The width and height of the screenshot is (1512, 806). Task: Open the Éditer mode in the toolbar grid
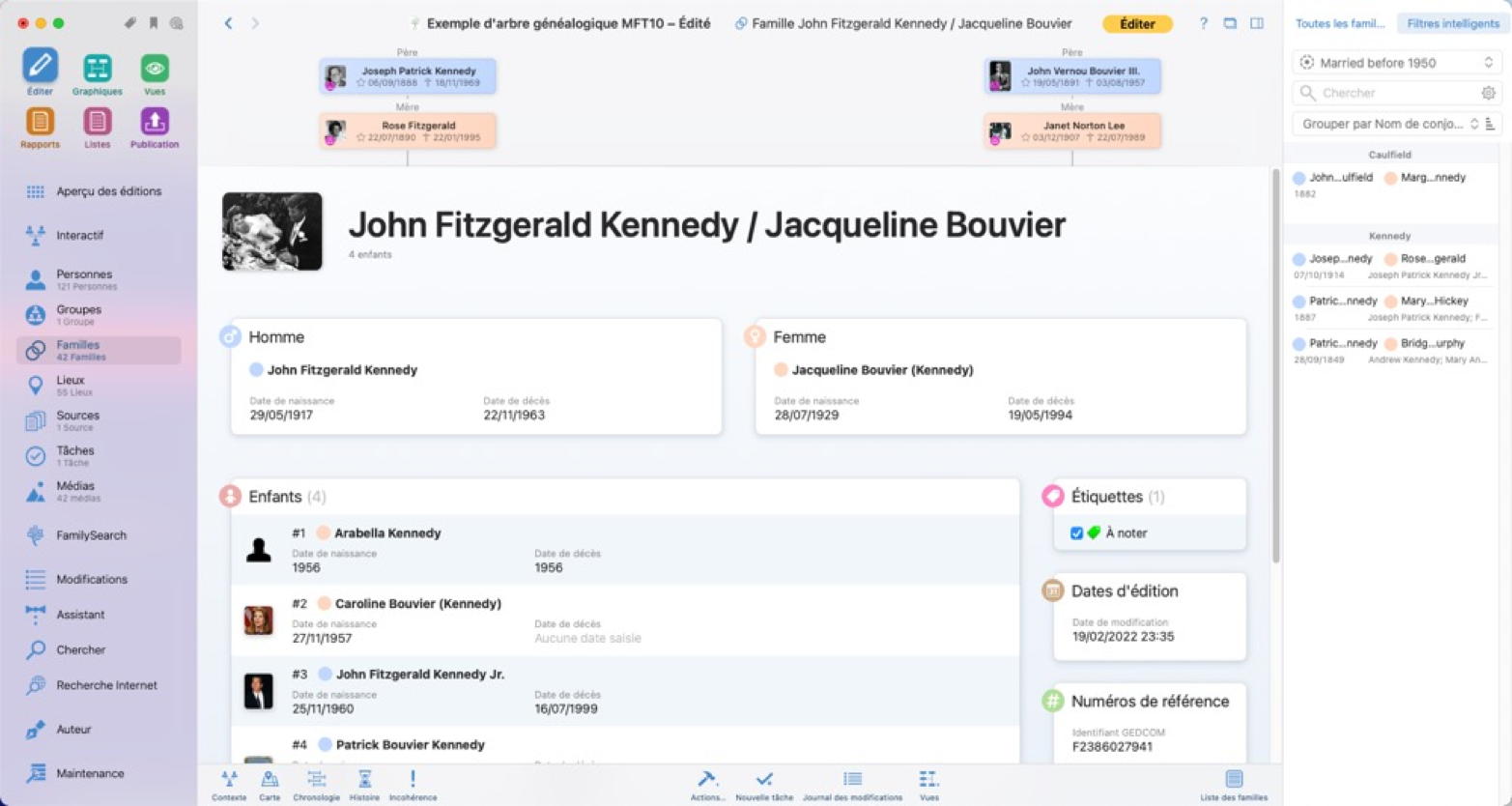[x=40, y=73]
